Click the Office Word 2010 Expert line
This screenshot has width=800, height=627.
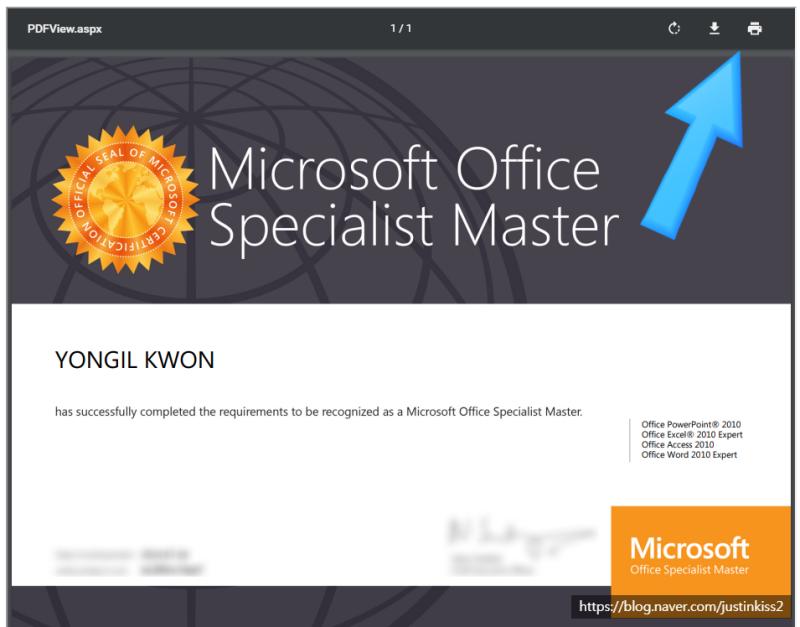(x=689, y=455)
